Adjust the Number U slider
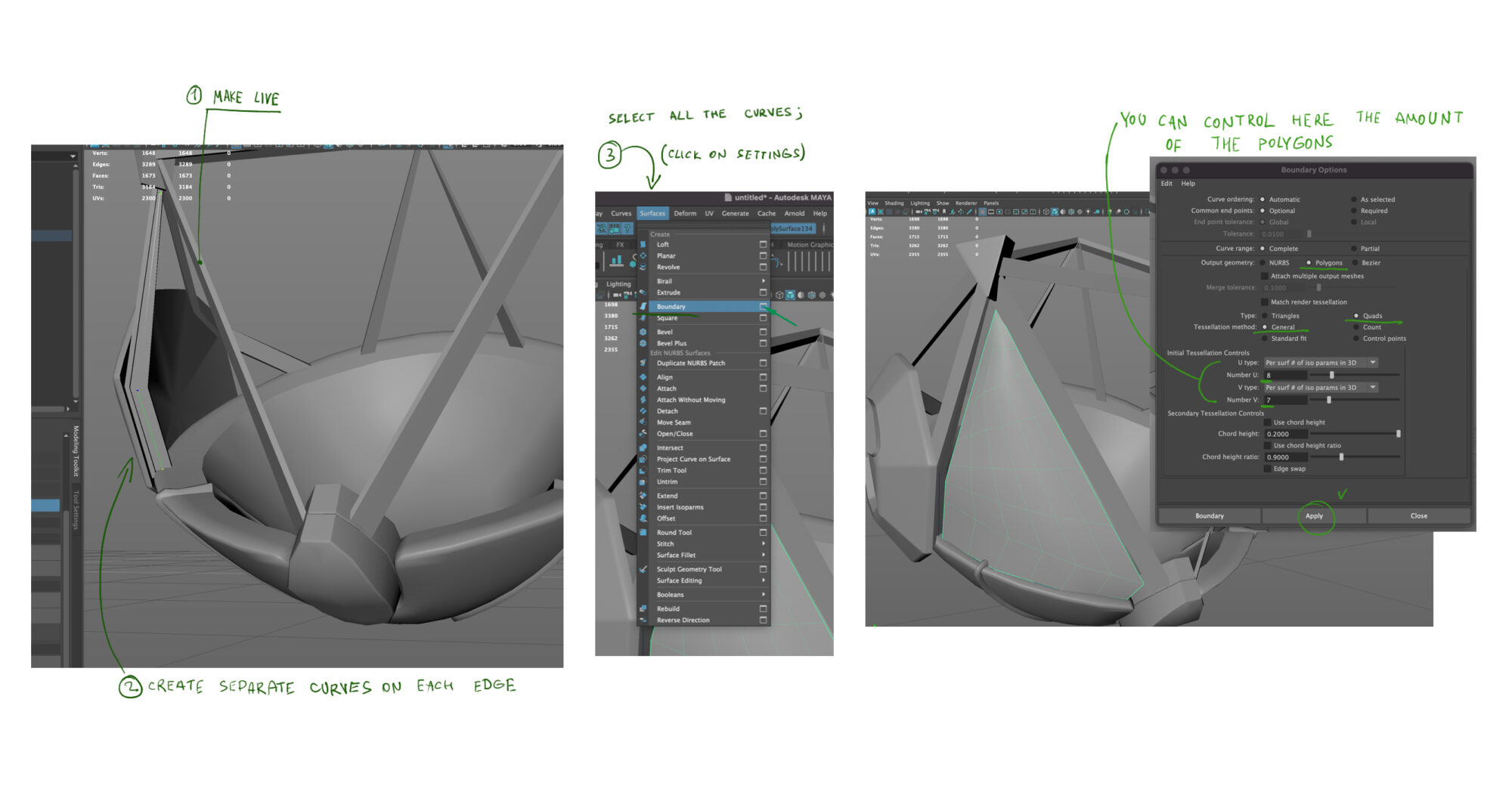This screenshot has width=1512, height=786. pyautogui.click(x=1332, y=375)
